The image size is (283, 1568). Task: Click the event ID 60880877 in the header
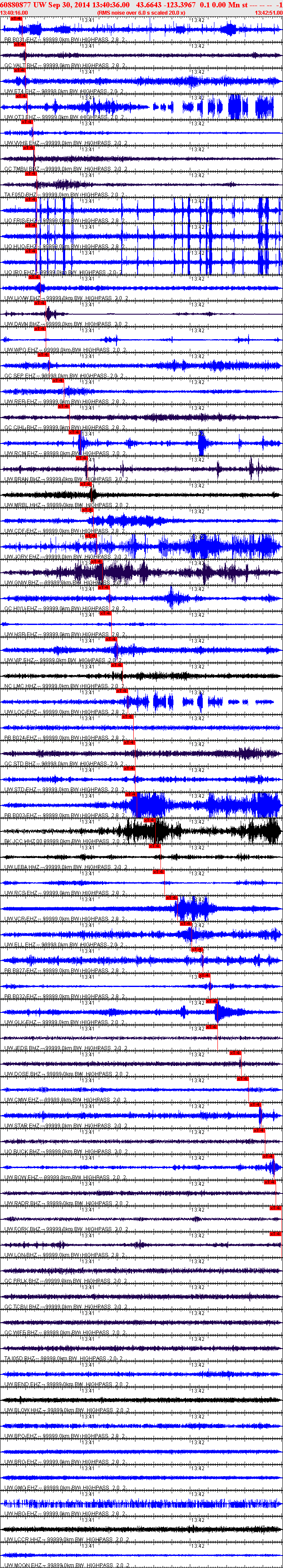(x=15, y=4)
